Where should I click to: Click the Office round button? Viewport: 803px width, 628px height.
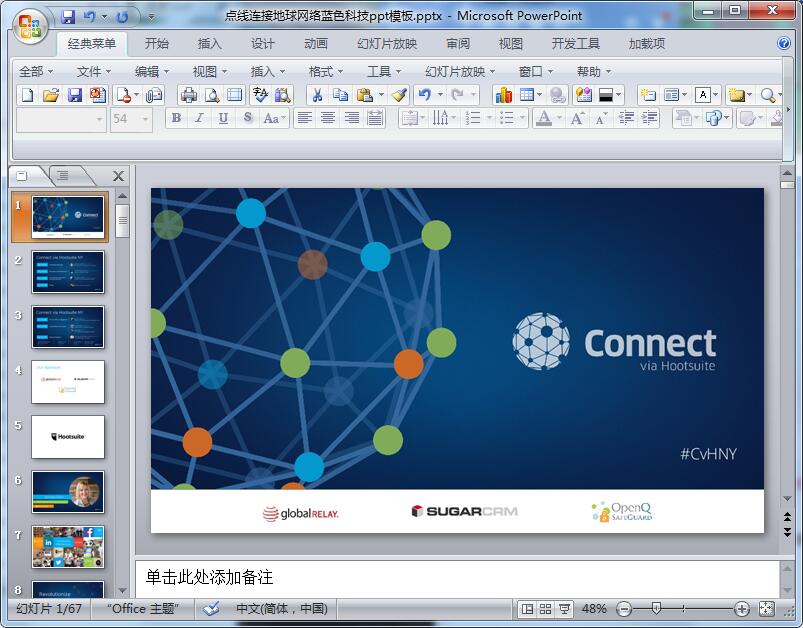tap(30, 26)
